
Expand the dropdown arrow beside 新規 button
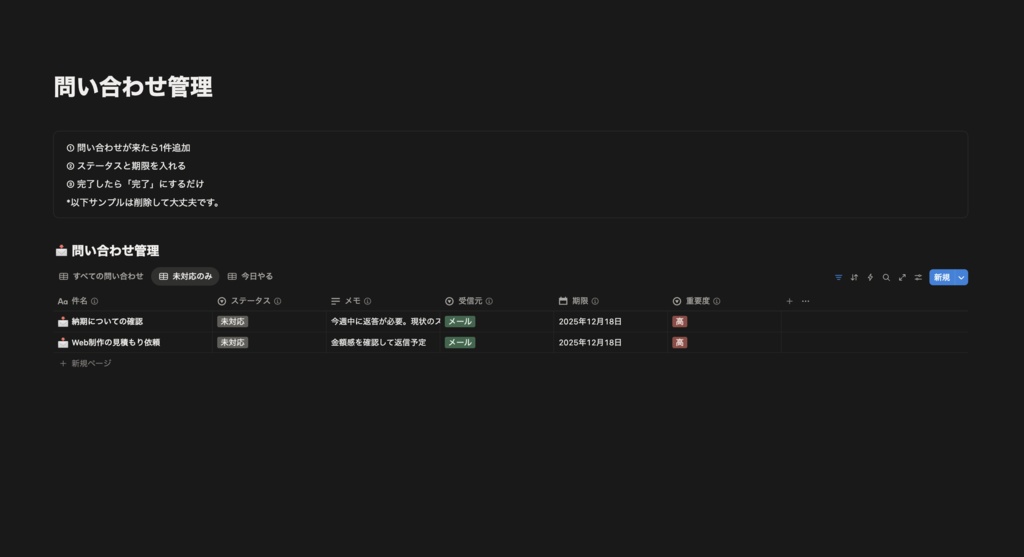click(961, 278)
